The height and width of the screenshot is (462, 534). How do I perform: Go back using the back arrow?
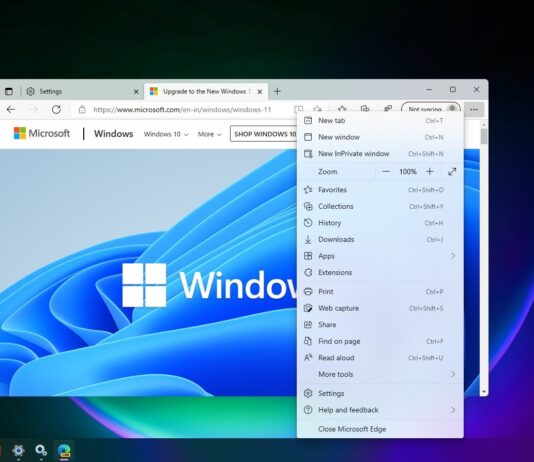coord(11,109)
